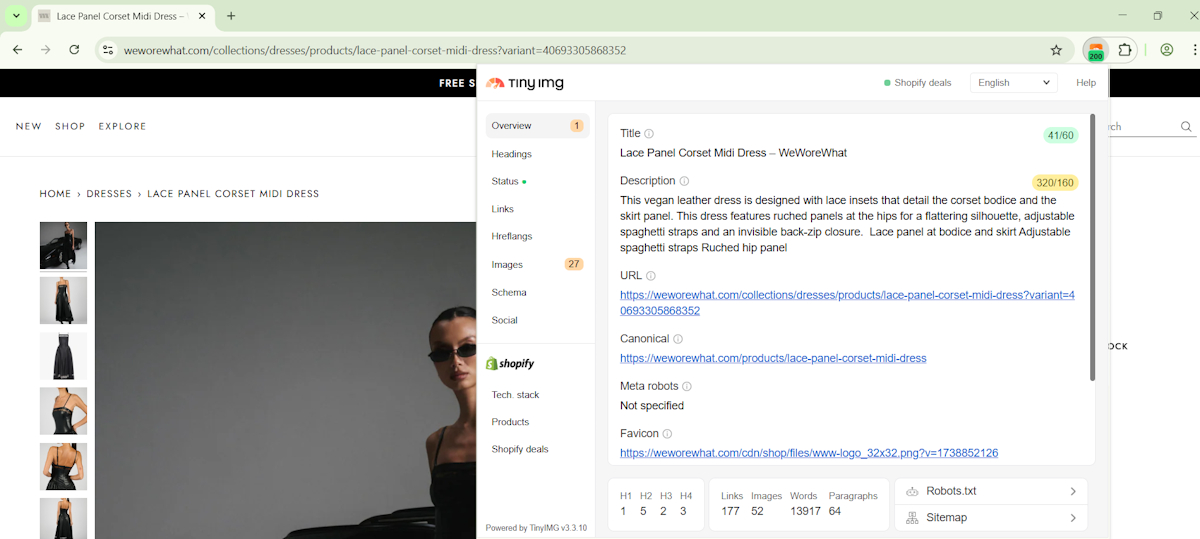
Task: Show info icon beside Canonical label
Action: coord(678,339)
